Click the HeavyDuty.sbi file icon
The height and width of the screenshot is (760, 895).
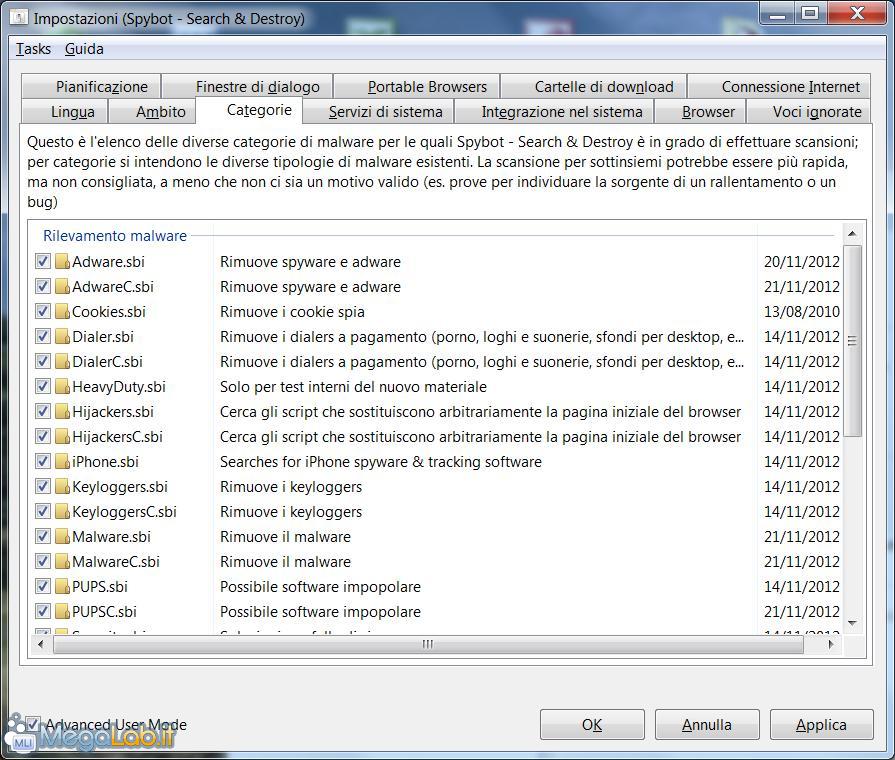pos(62,387)
